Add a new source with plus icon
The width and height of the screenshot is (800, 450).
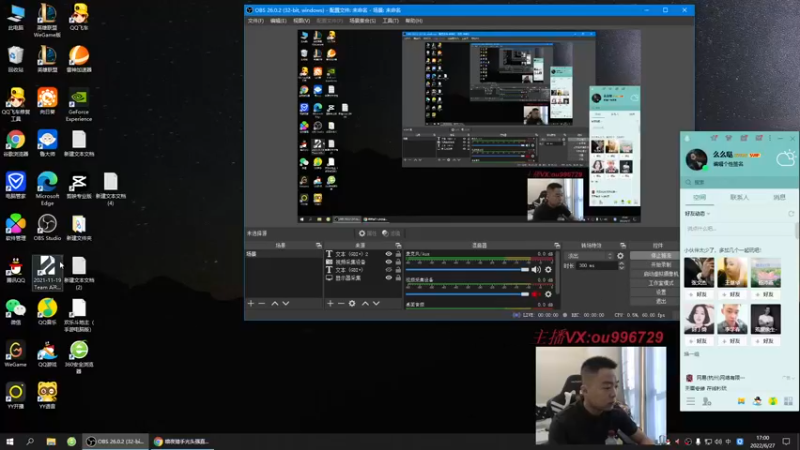tap(330, 304)
